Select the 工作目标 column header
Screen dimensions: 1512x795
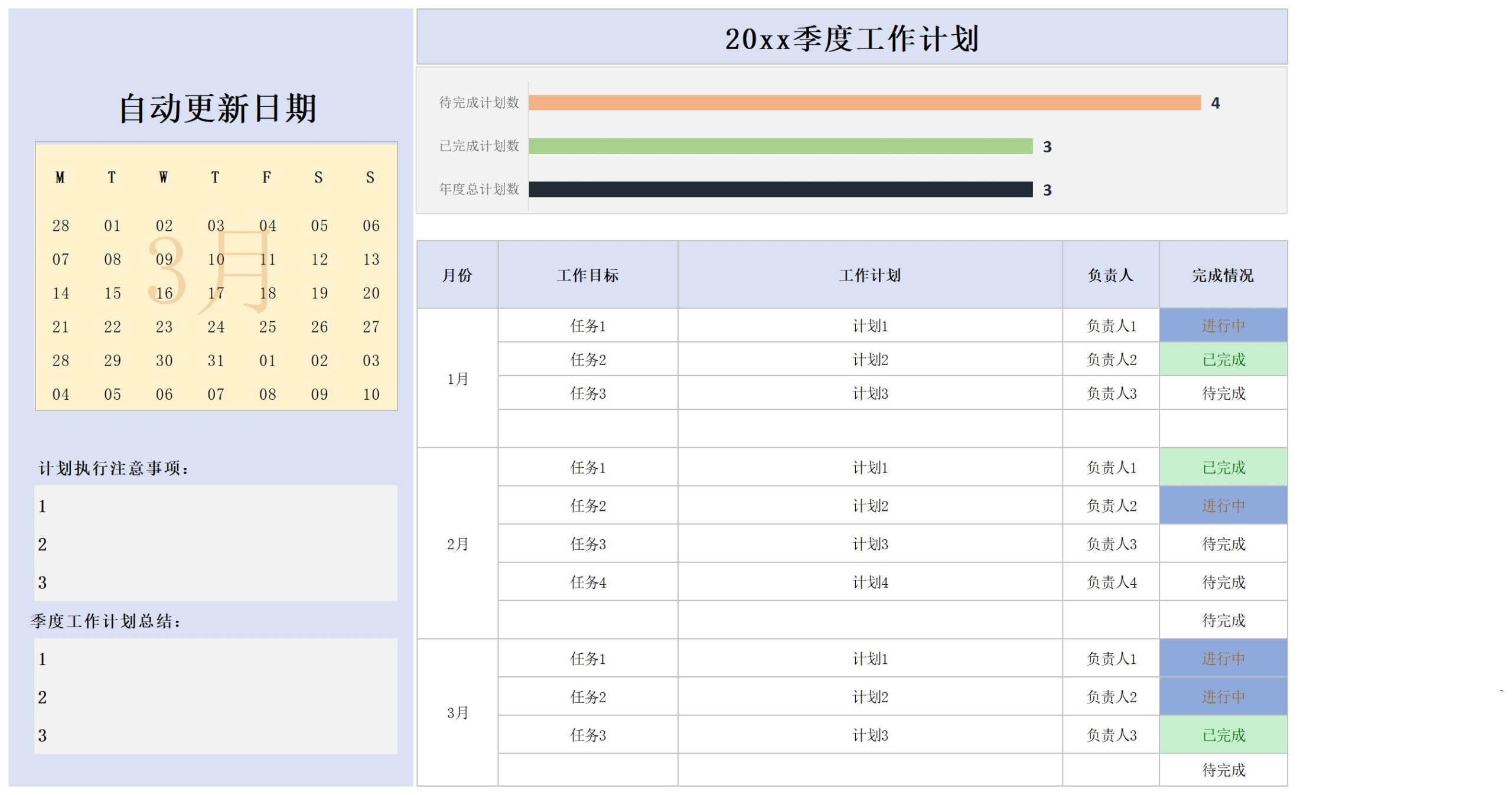pyautogui.click(x=588, y=275)
